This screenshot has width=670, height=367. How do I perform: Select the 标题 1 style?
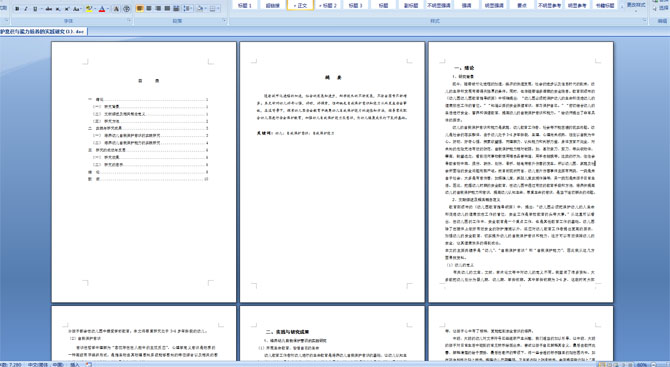[244, 5]
